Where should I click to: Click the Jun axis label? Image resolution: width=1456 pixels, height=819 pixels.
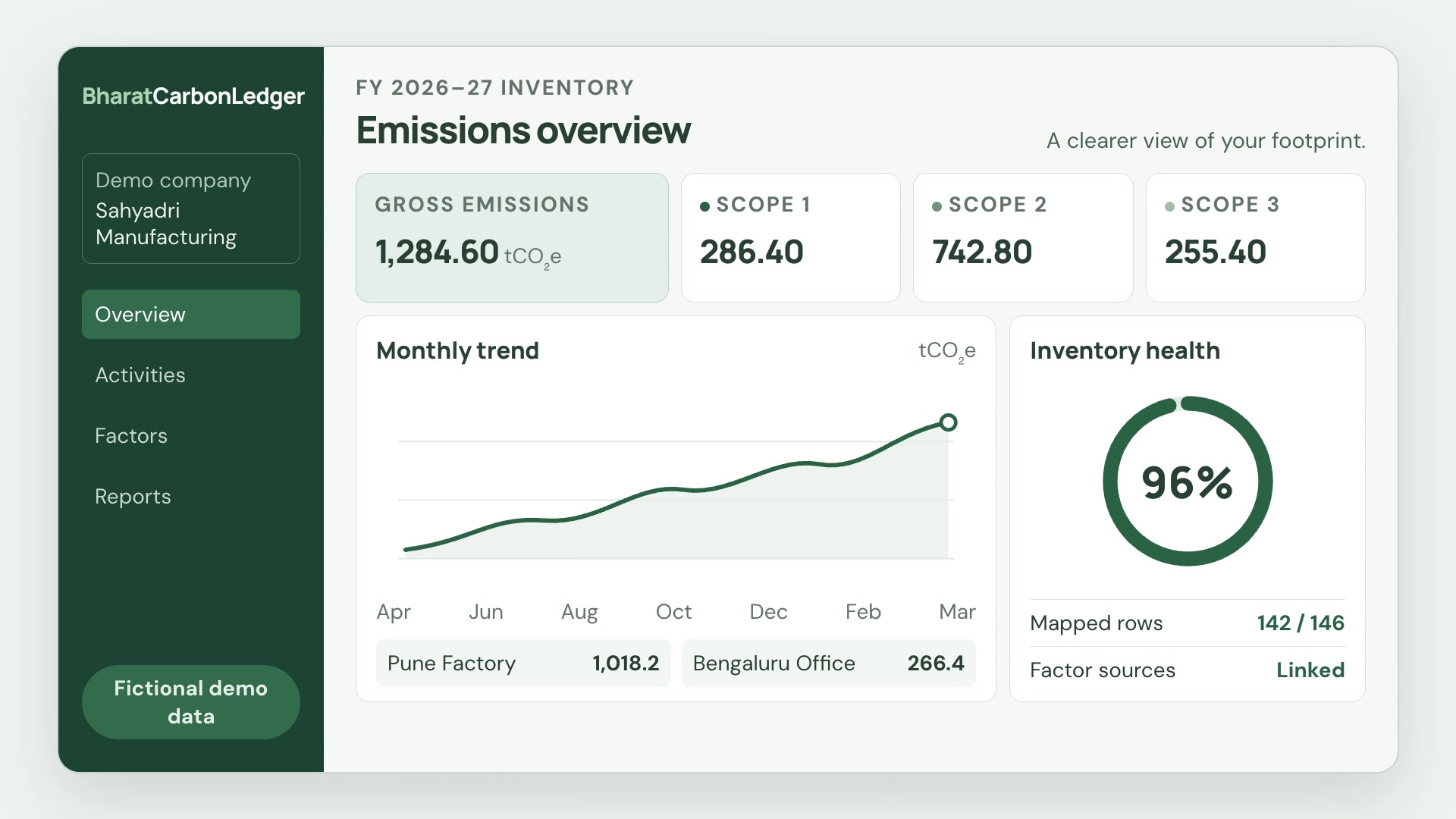click(x=485, y=612)
